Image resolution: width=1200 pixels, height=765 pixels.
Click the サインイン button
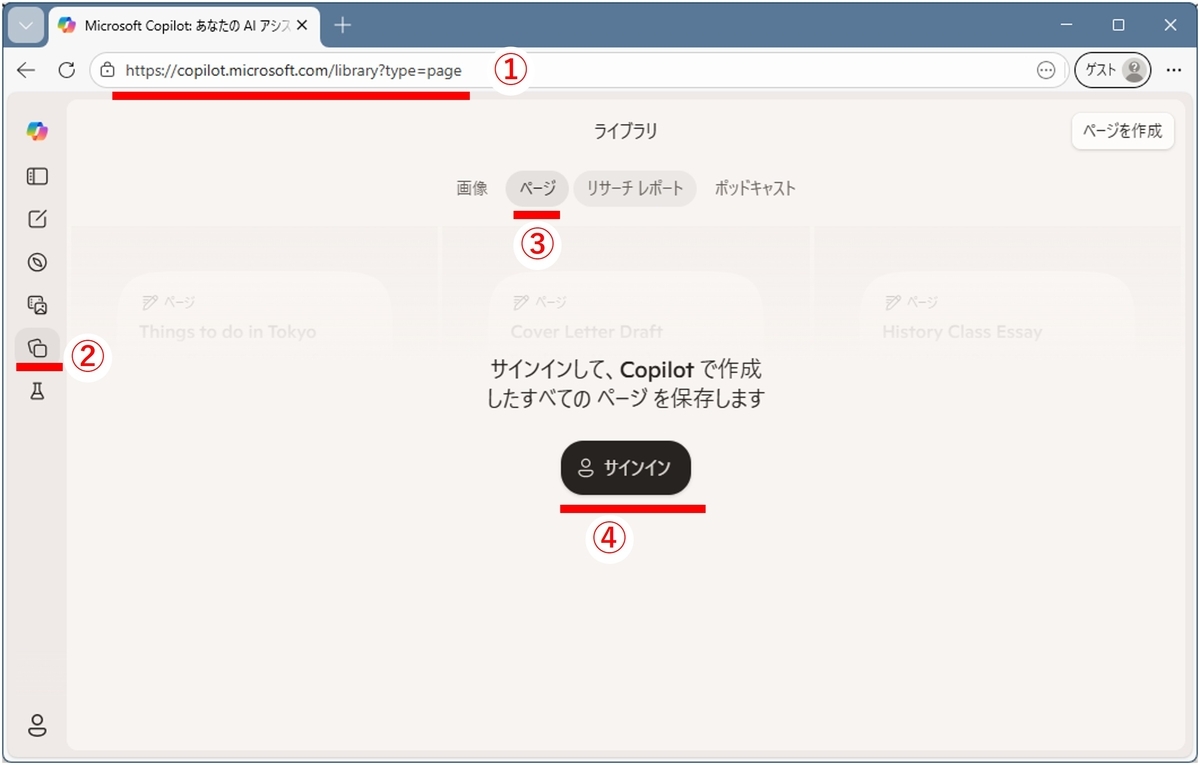point(626,468)
